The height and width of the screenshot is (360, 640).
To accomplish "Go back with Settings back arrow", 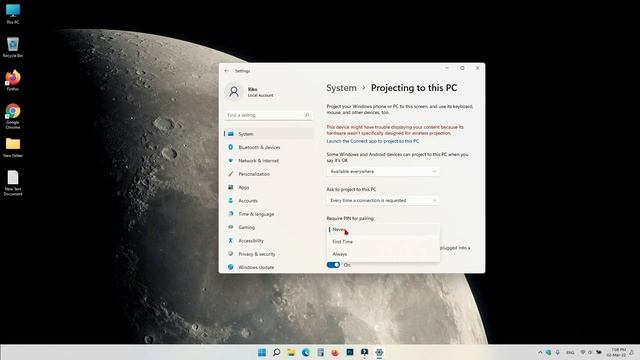I will [227, 71].
